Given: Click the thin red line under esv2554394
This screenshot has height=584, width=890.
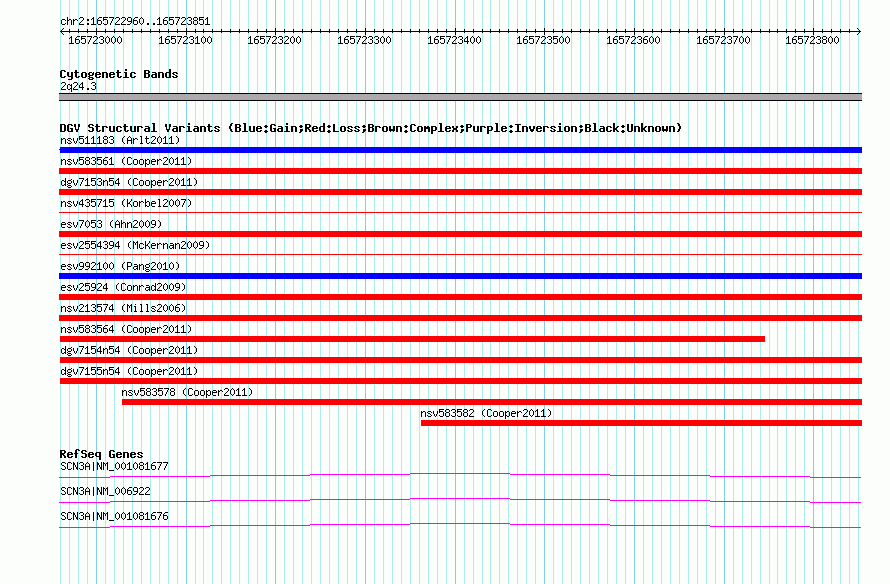Looking at the screenshot, I should [x=460, y=255].
